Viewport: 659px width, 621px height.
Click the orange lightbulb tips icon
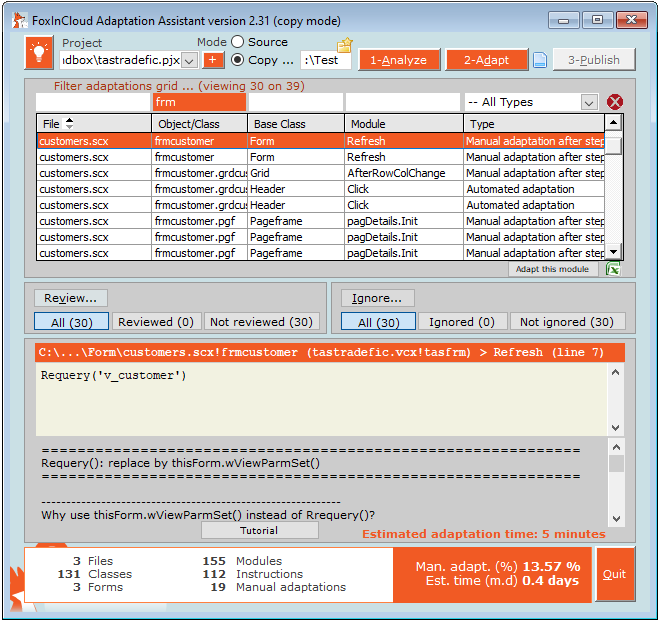pos(39,53)
